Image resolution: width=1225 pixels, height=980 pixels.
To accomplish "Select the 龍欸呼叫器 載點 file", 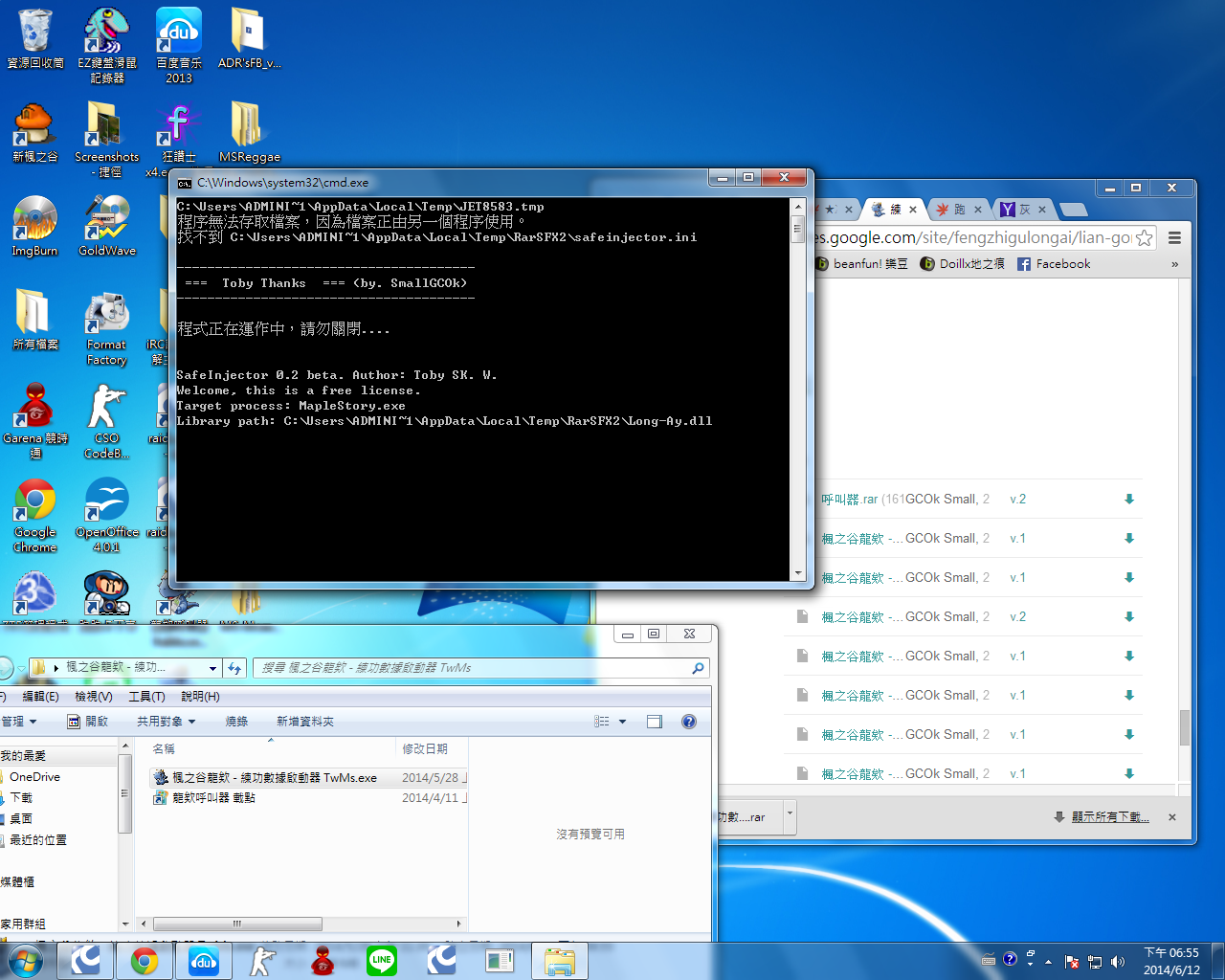I will point(205,797).
